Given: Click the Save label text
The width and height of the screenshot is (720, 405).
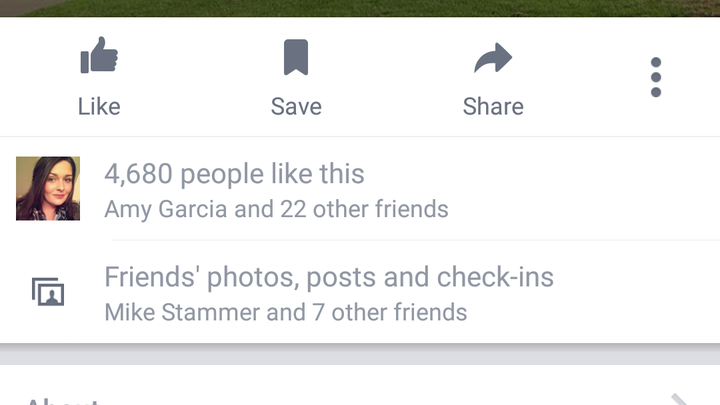Looking at the screenshot, I should coord(296,107).
